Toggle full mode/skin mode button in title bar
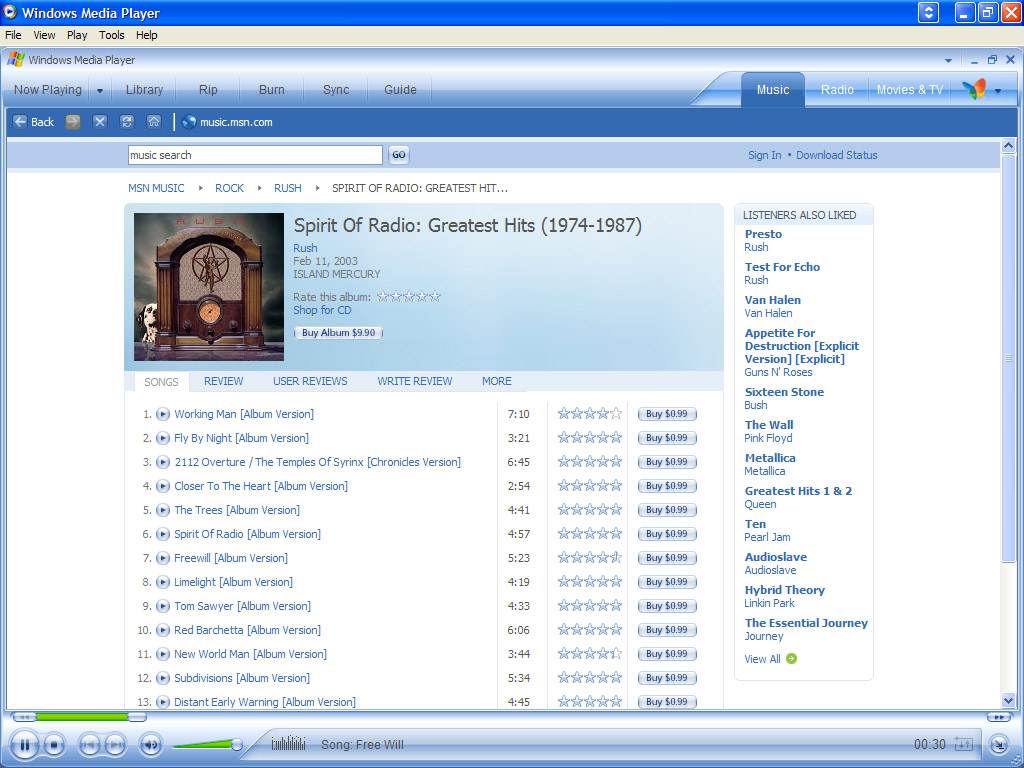This screenshot has width=1024, height=768. (x=929, y=13)
